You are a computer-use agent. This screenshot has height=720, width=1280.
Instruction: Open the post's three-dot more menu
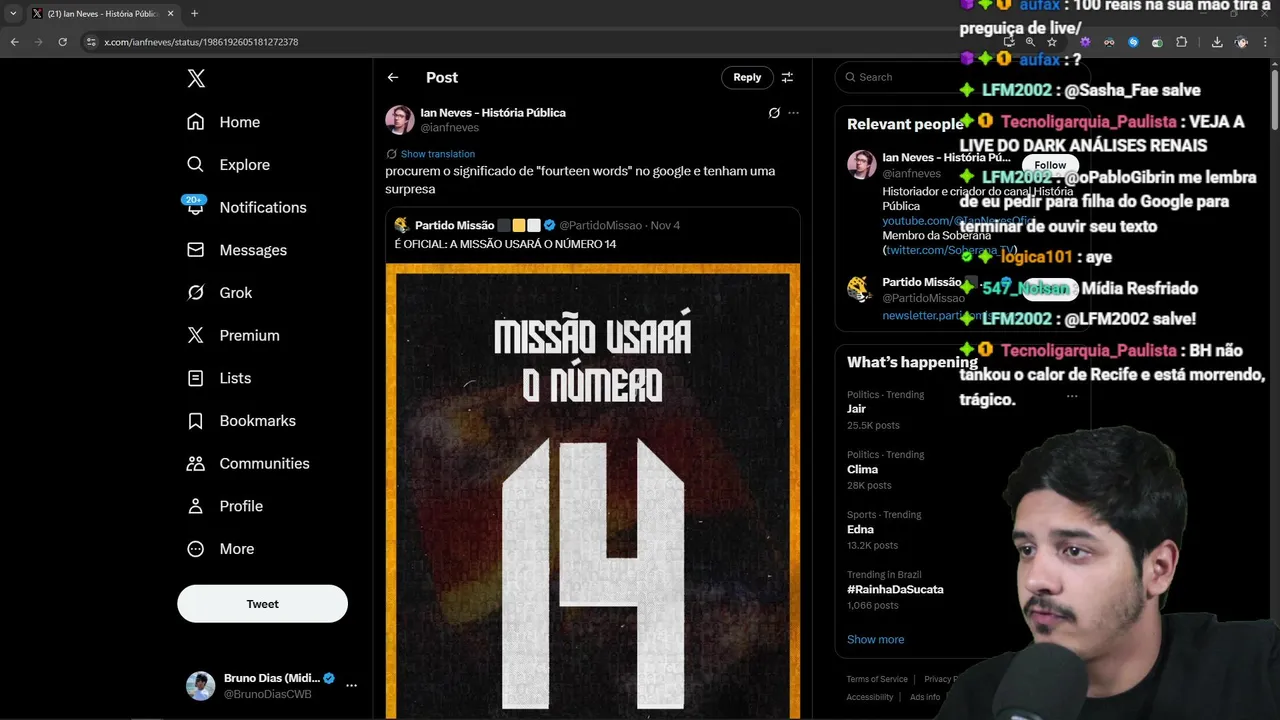coord(793,113)
